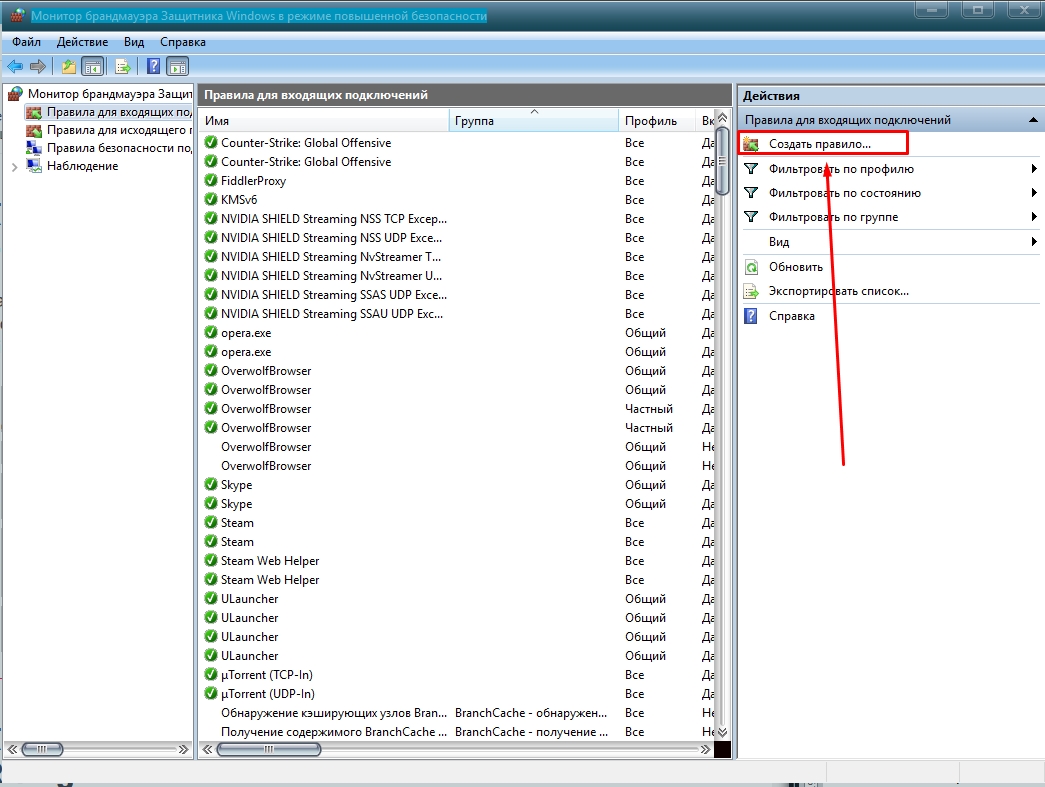Click the Наблюдение tree node icon
The height and width of the screenshot is (787, 1045).
point(34,165)
